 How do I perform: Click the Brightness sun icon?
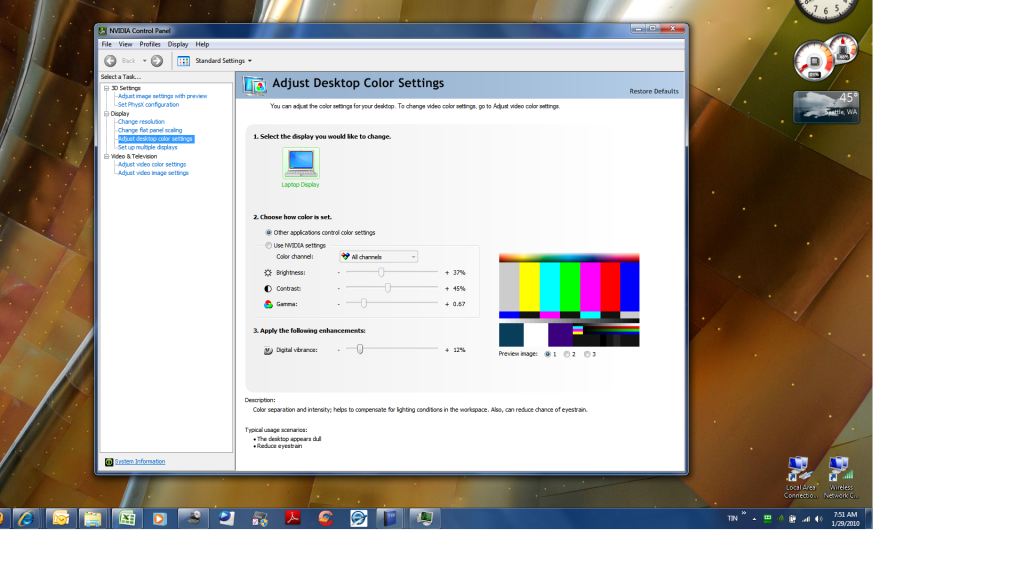[268, 273]
